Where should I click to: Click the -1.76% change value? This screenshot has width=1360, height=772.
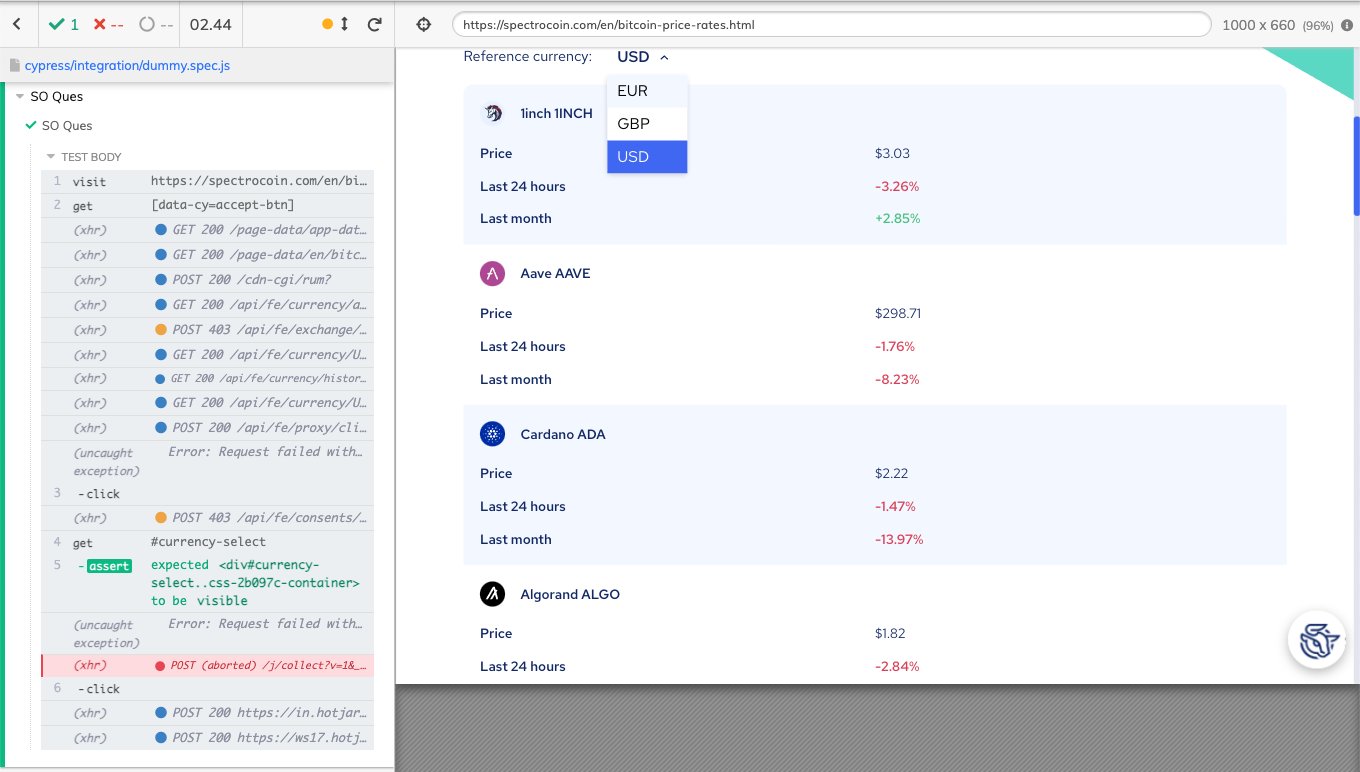[895, 346]
